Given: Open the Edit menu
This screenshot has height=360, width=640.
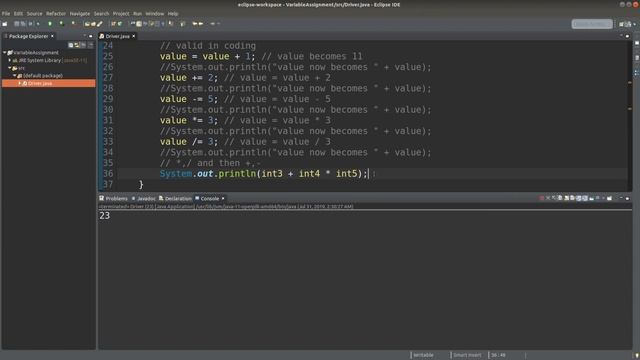Looking at the screenshot, I should (18, 13).
